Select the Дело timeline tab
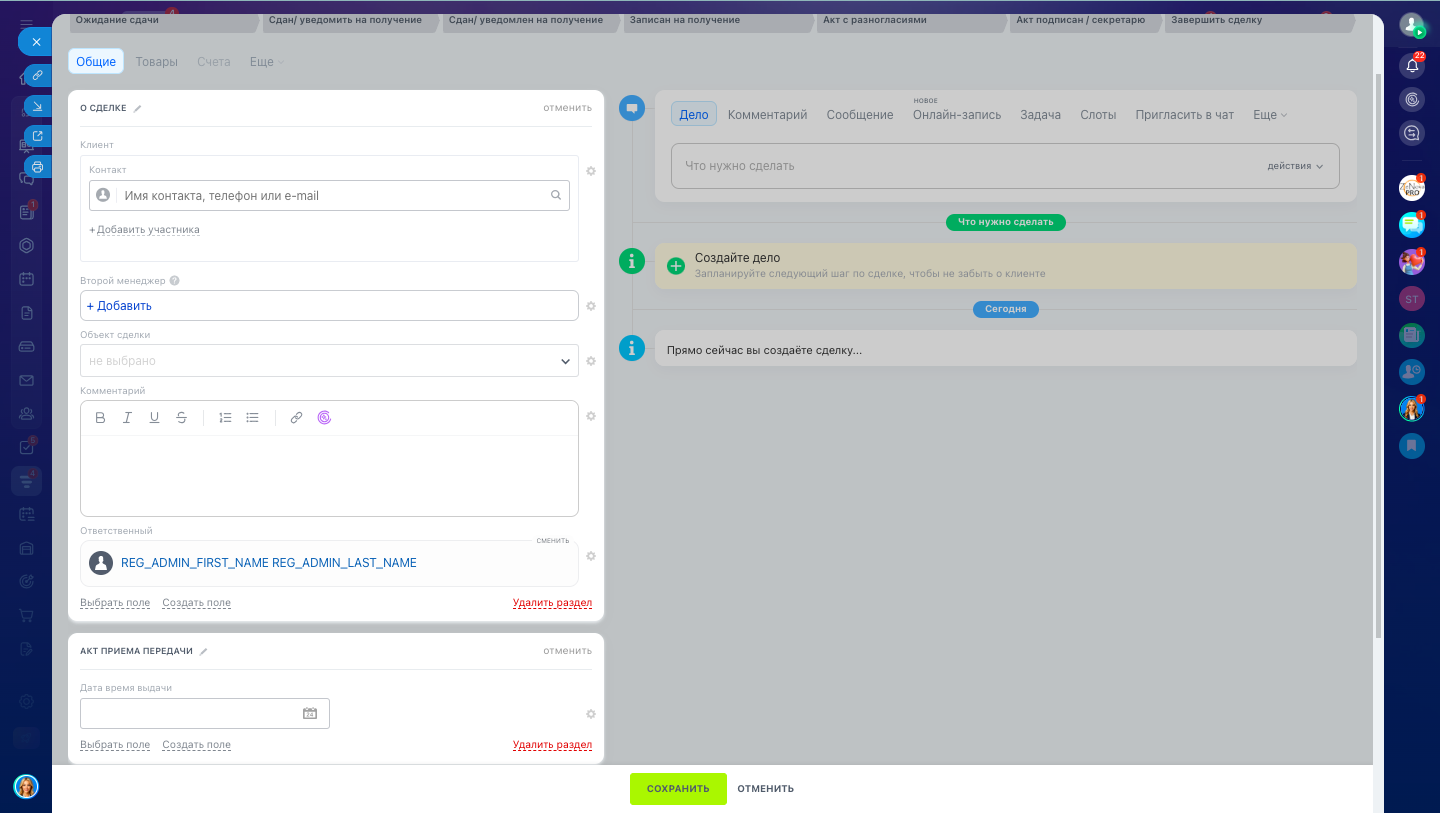The image size is (1440, 813). (x=694, y=115)
